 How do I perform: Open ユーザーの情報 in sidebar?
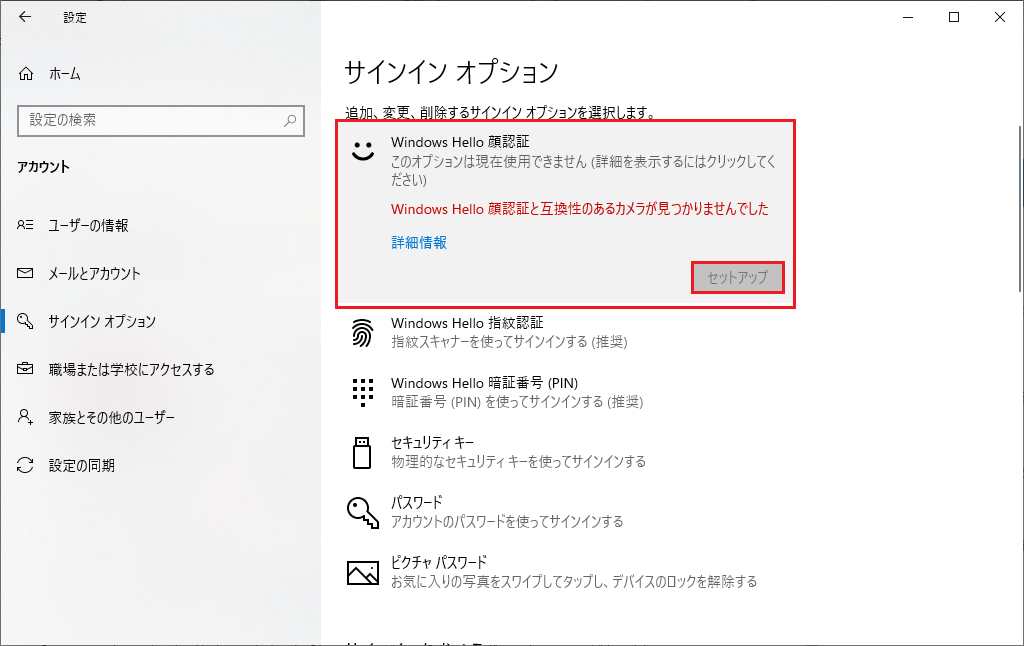tap(88, 226)
